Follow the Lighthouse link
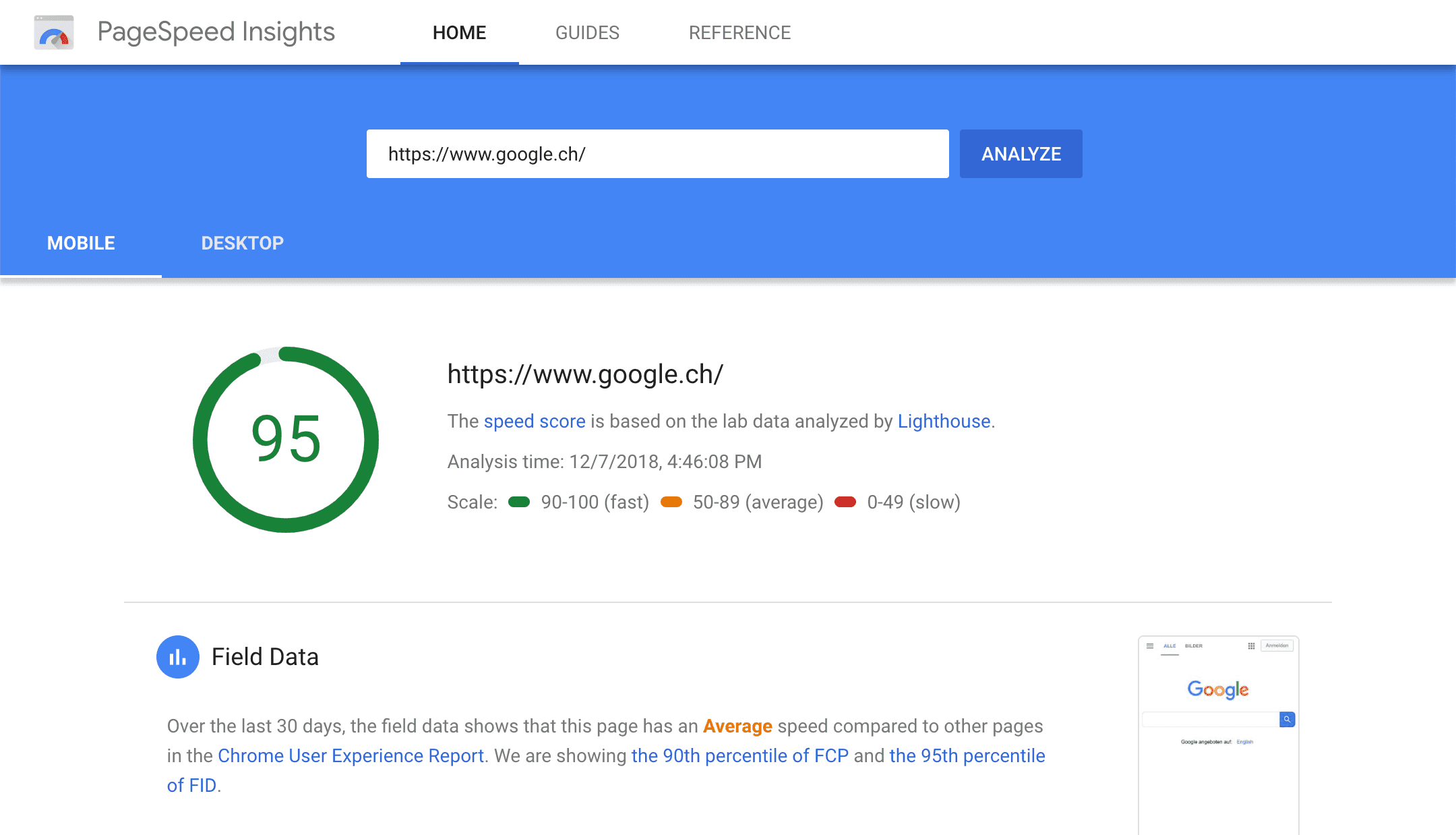 (x=944, y=421)
